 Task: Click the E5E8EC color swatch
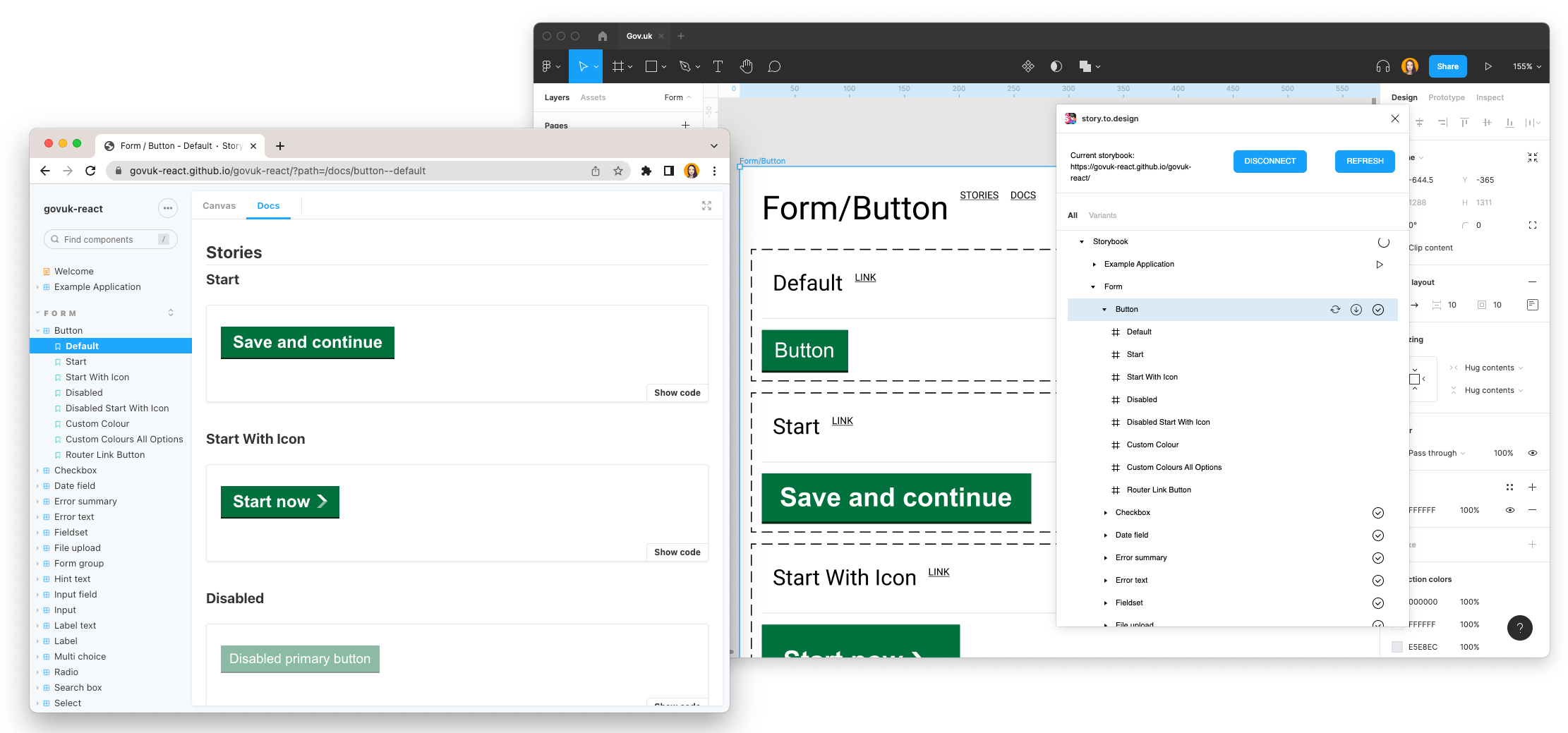coord(1397,647)
